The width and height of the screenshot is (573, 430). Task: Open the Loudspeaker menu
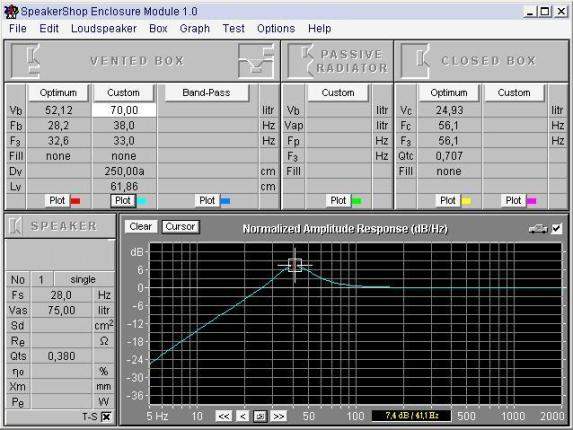[x=104, y=28]
